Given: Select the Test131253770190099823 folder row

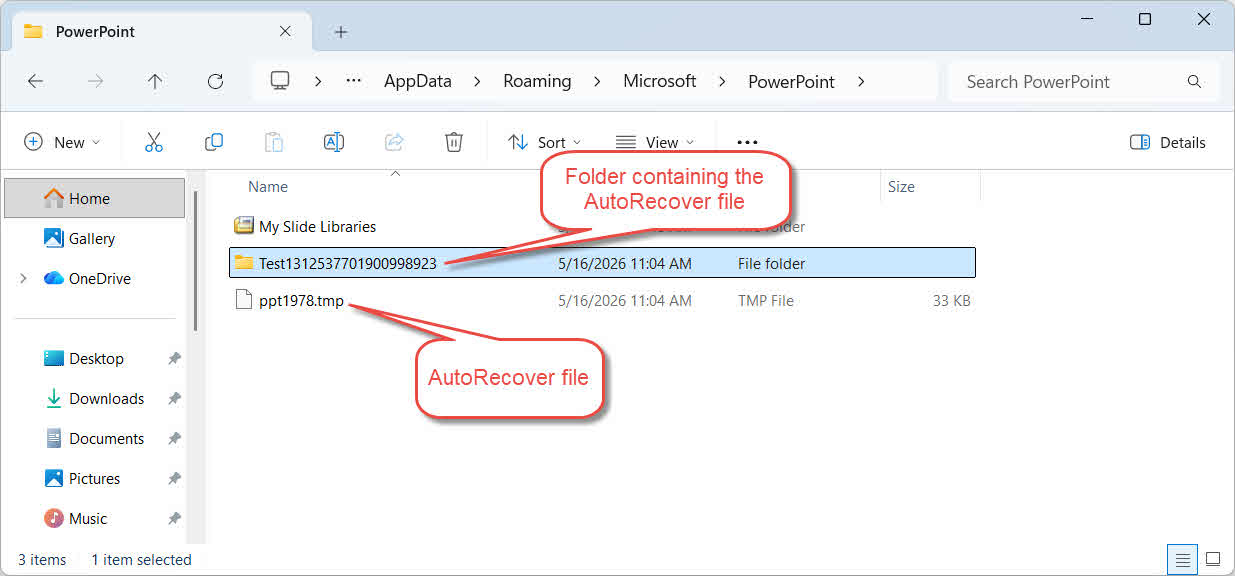Looking at the screenshot, I should 602,263.
